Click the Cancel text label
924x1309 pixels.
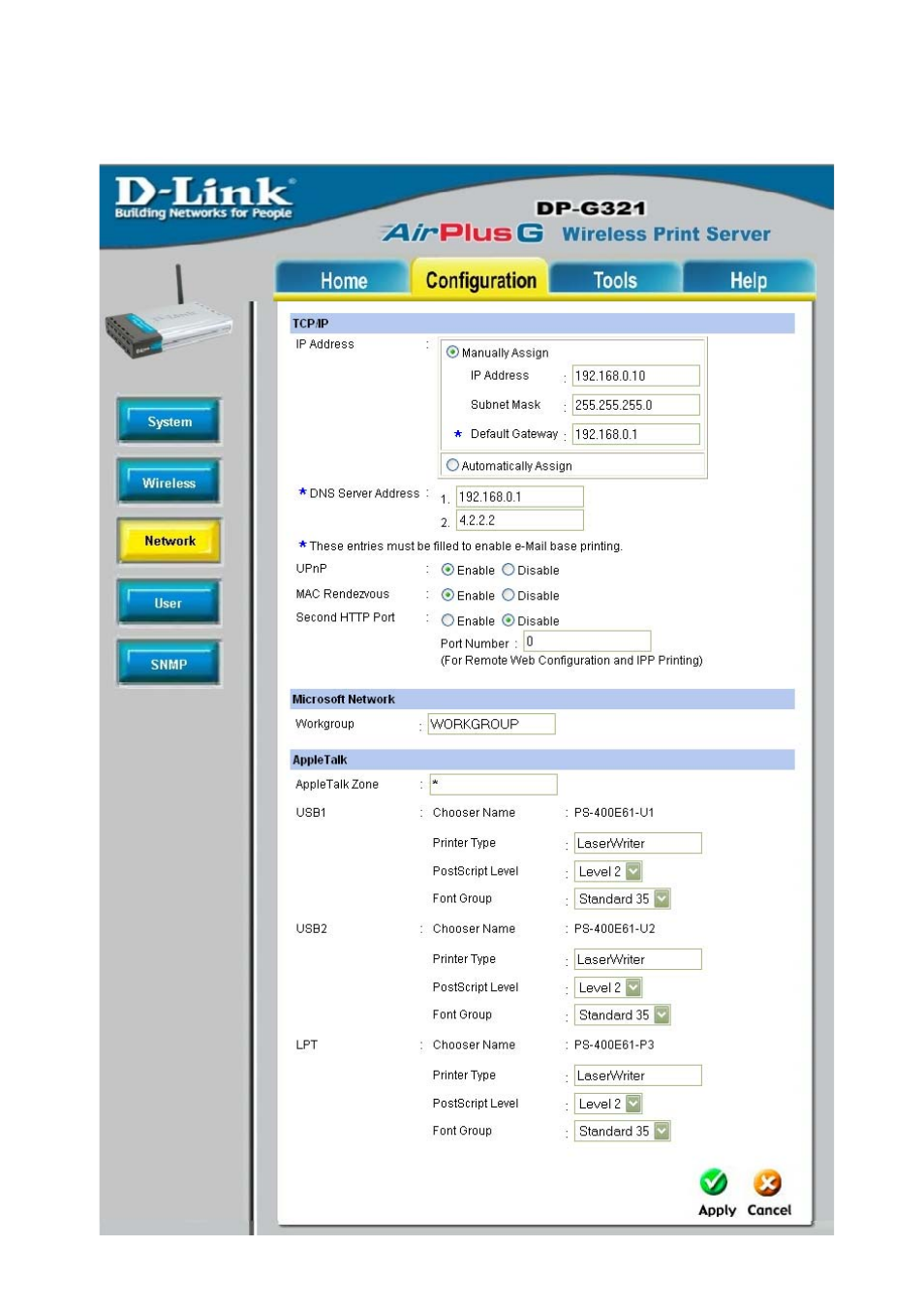(769, 1210)
